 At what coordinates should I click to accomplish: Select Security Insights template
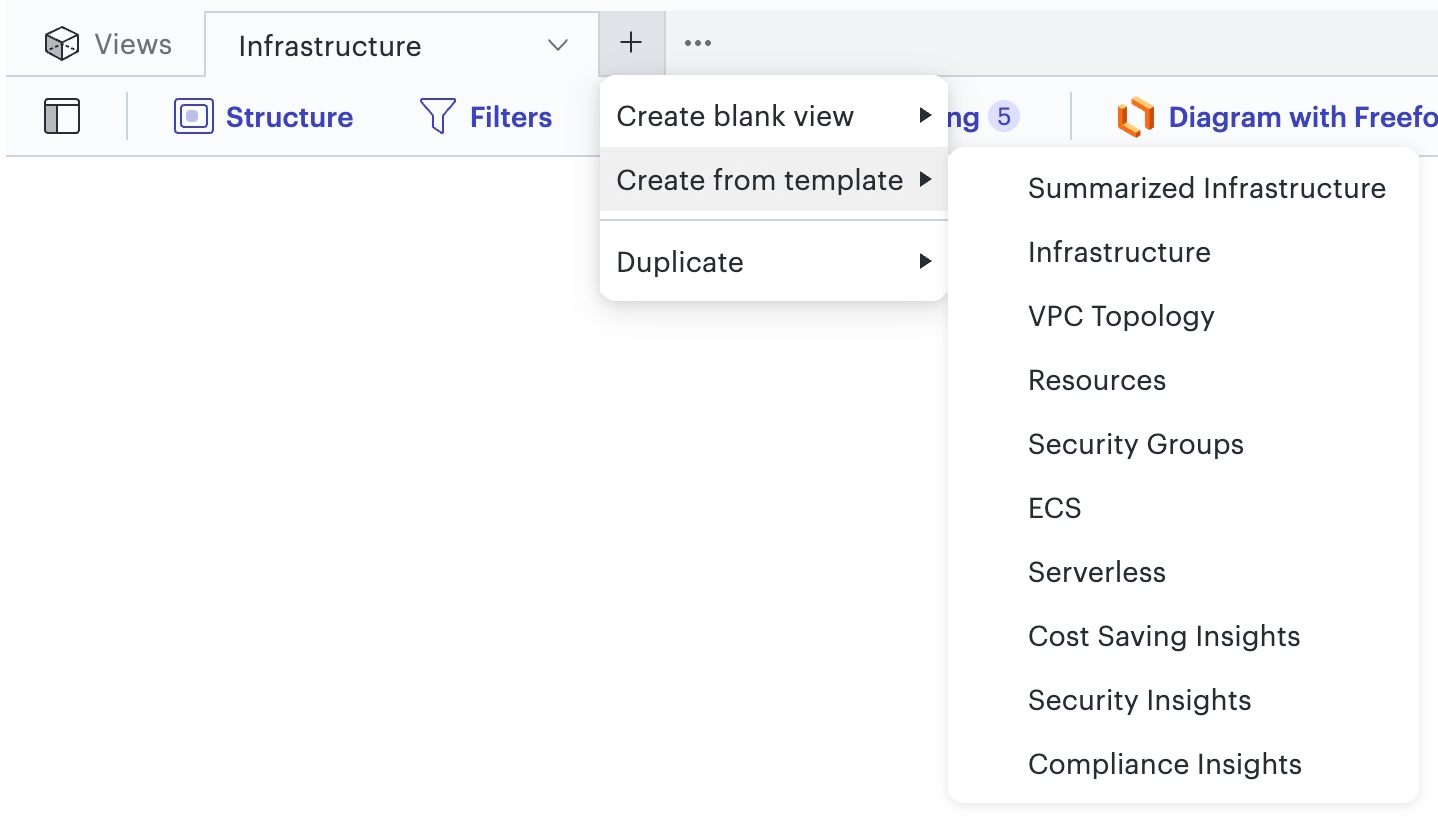point(1183,700)
